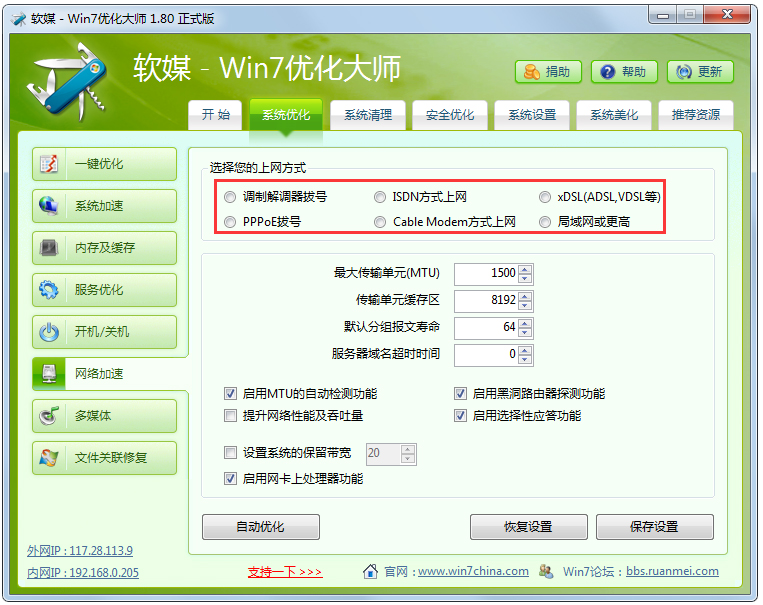Viewport: 763px width, 605px height.
Task: Open the bbs.ruanmei.com forum link
Action: click(672, 571)
